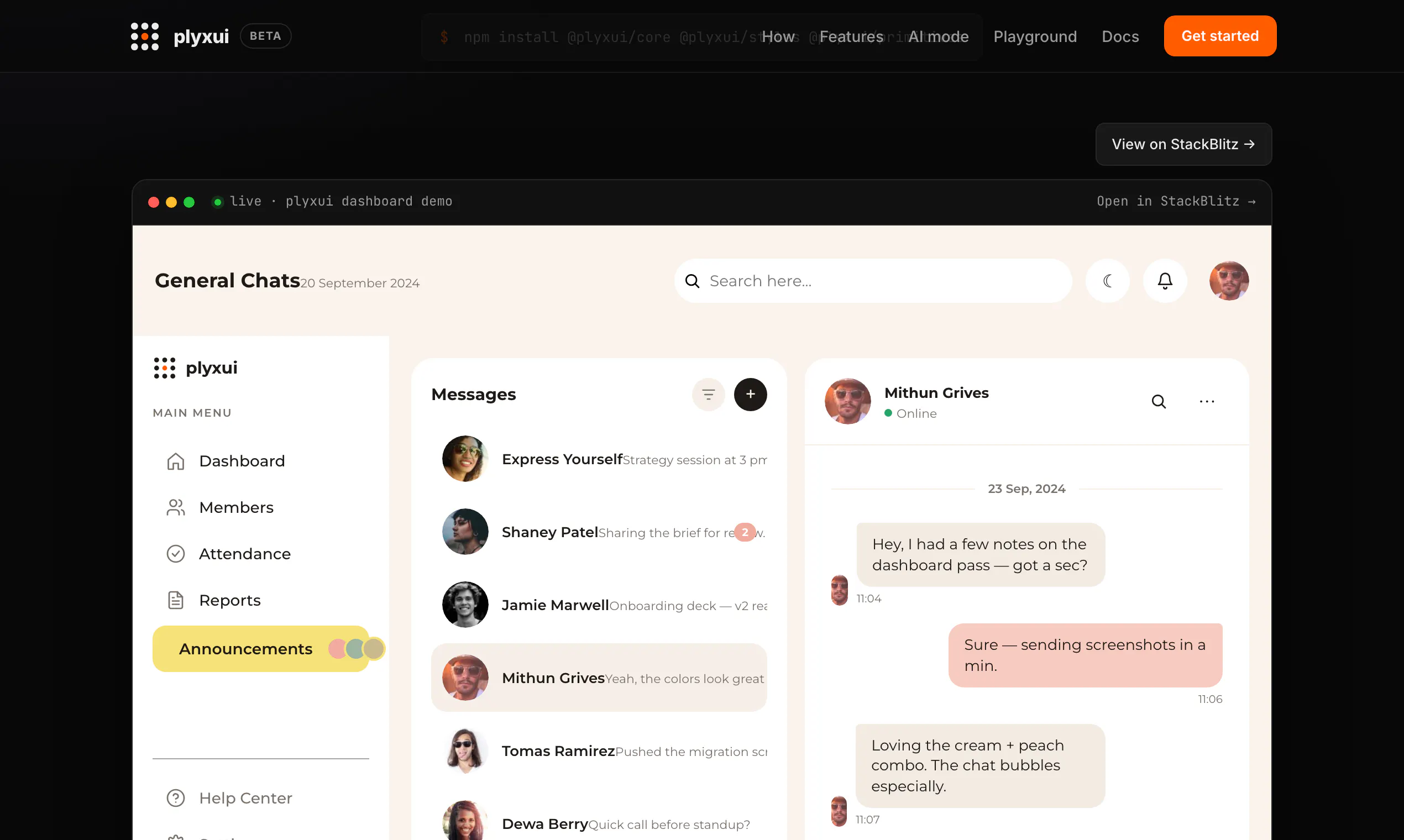Click the peach color dot on Announcements
The image size is (1404, 840).
coord(336,649)
